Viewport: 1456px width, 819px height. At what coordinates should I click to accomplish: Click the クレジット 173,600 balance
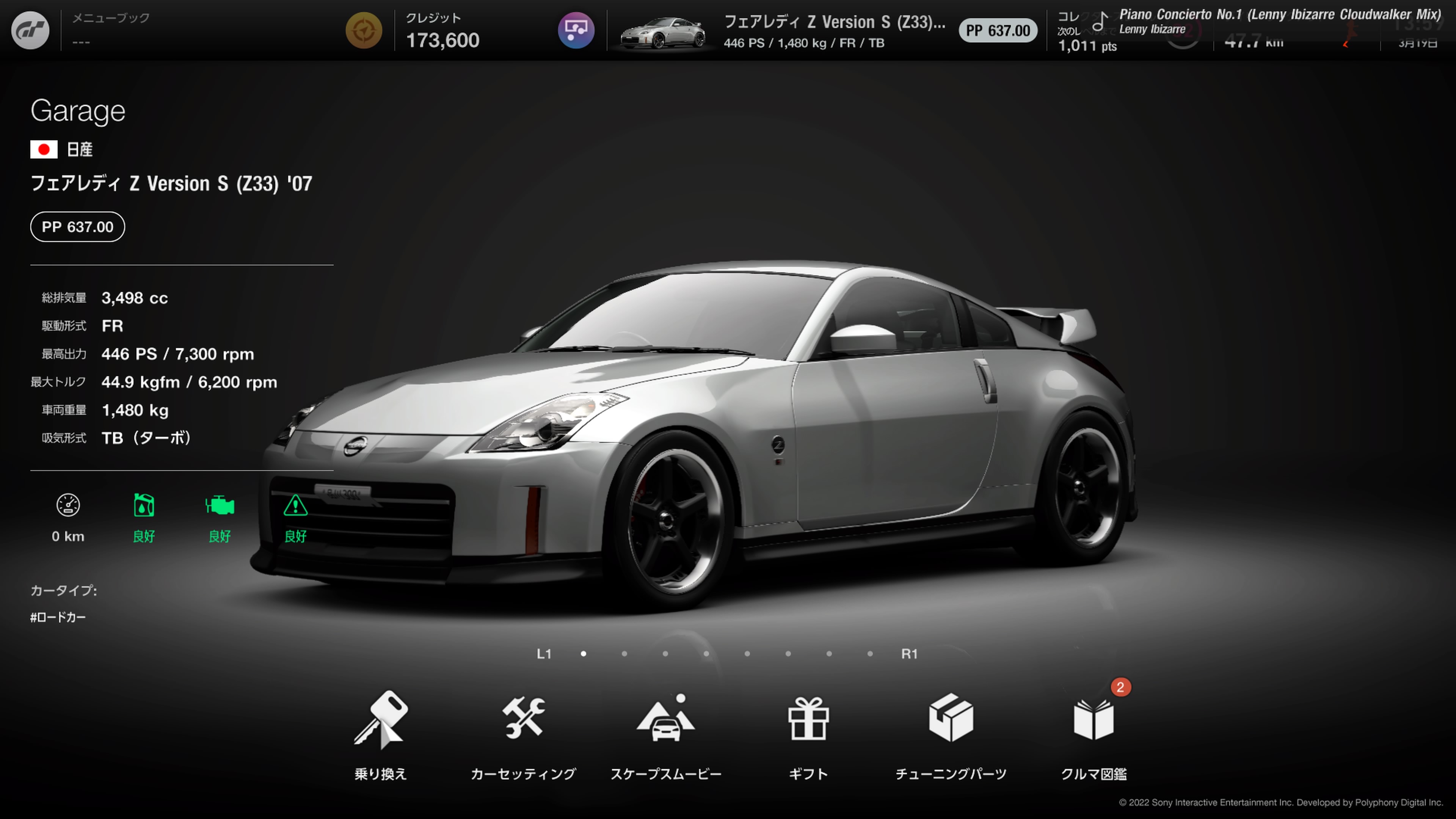[x=442, y=31]
